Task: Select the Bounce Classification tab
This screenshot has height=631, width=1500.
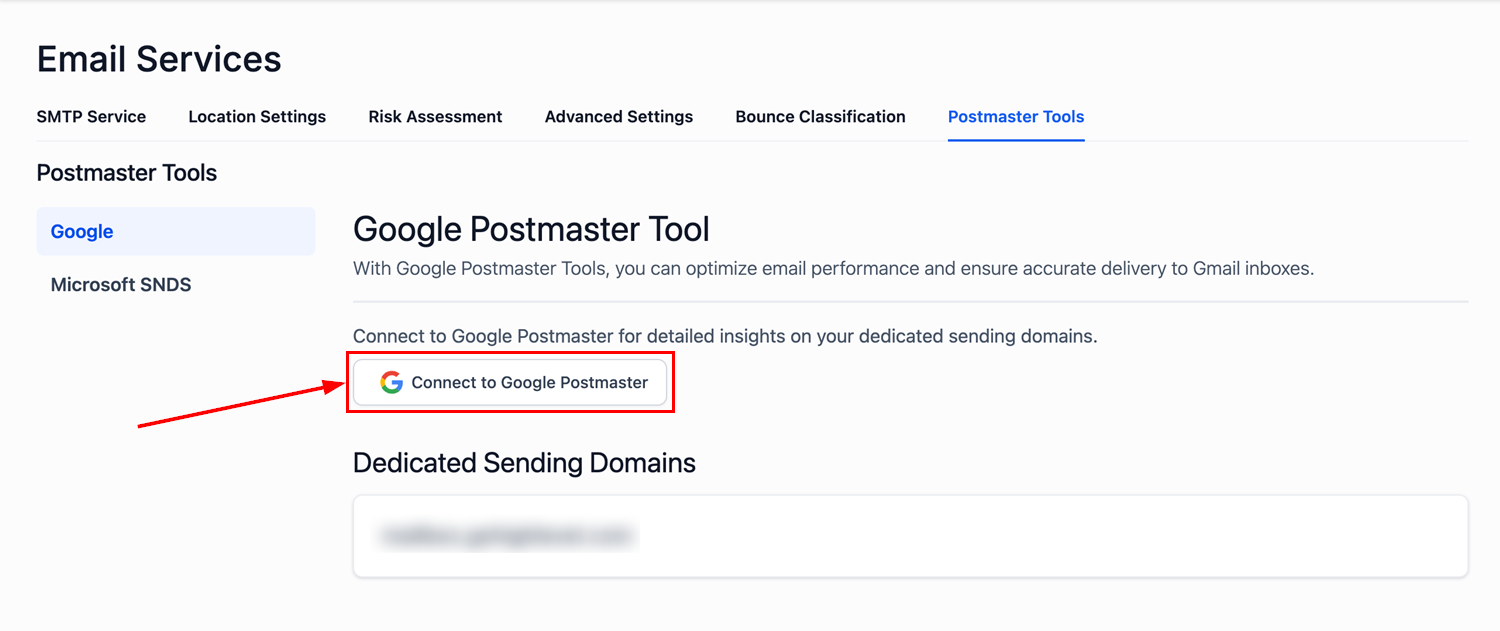Action: point(820,117)
